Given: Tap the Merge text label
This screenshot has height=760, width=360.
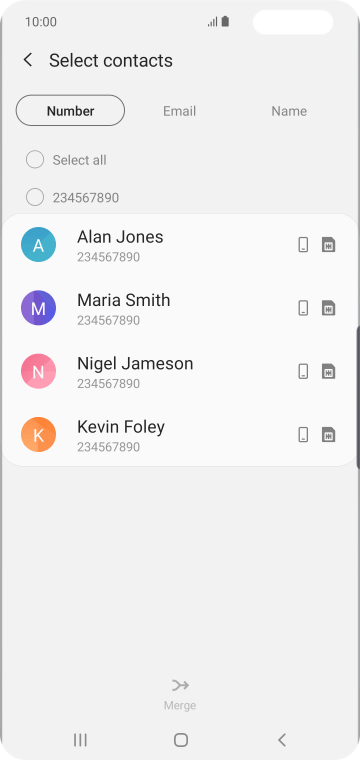Looking at the screenshot, I should pyautogui.click(x=180, y=705).
